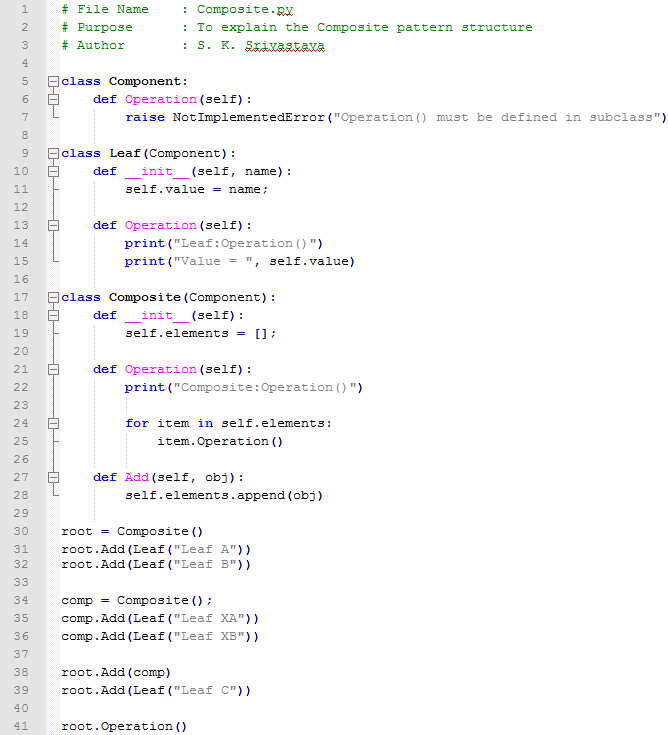Click 'for item in self.elements:' line

[x=229, y=423]
